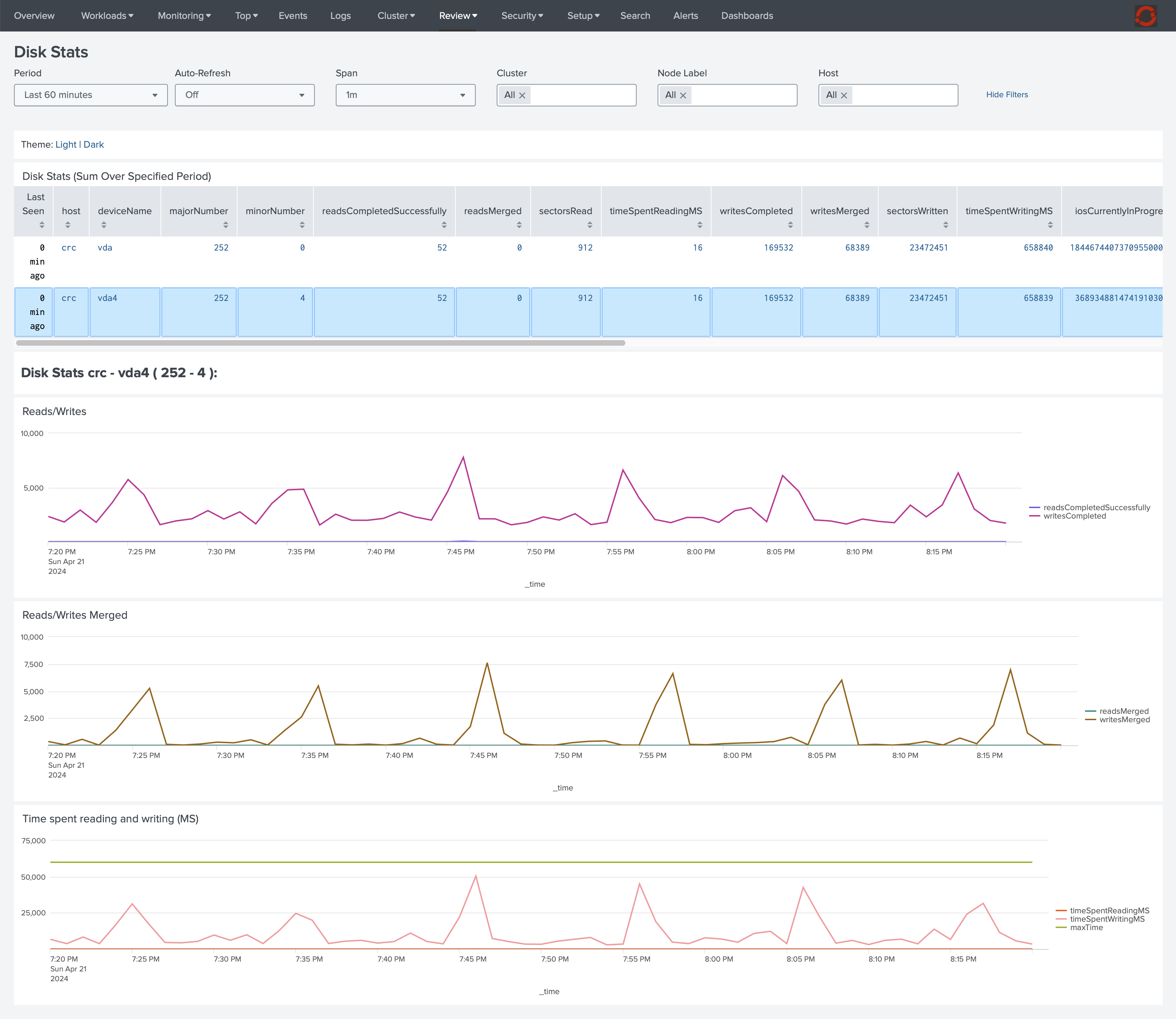This screenshot has height=1019, width=1176.
Task: Sort table by writesMerged column
Action: click(x=866, y=225)
